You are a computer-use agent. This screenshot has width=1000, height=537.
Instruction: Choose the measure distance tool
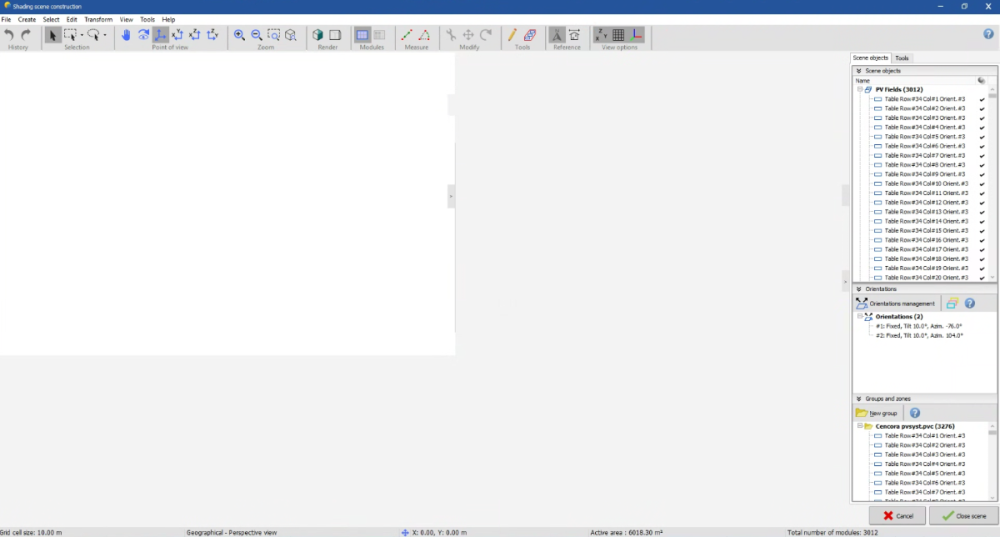[x=407, y=35]
